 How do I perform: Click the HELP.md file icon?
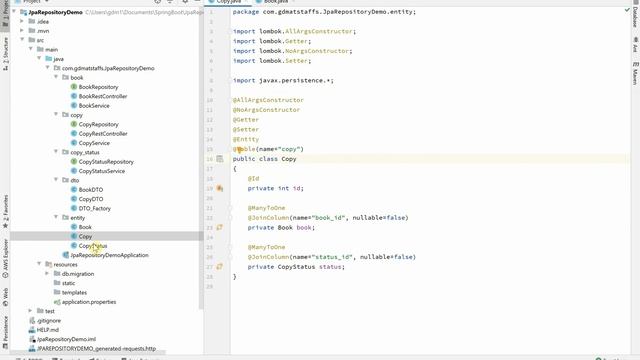click(32, 330)
